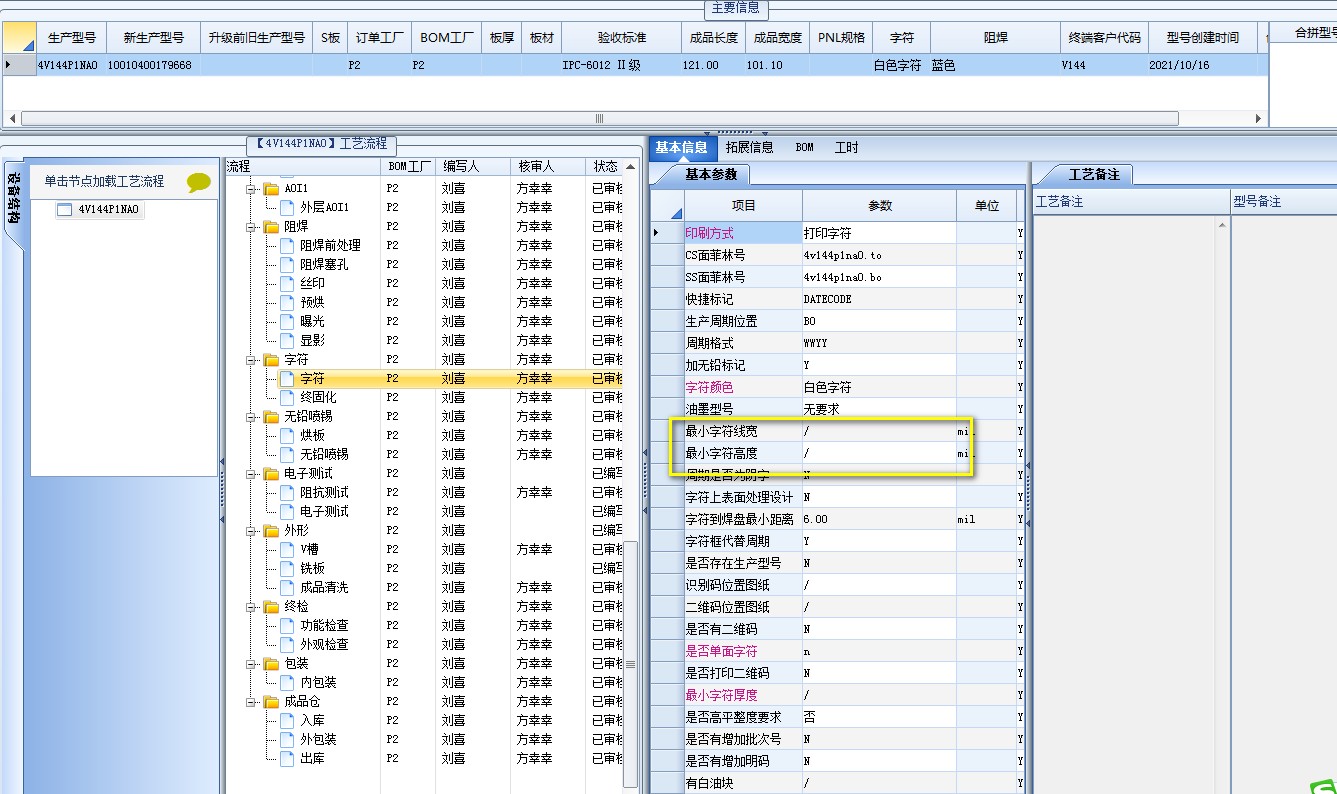This screenshot has width=1337, height=794.
Task: Click the folder icon of the AOI1 group
Action: click(x=271, y=188)
